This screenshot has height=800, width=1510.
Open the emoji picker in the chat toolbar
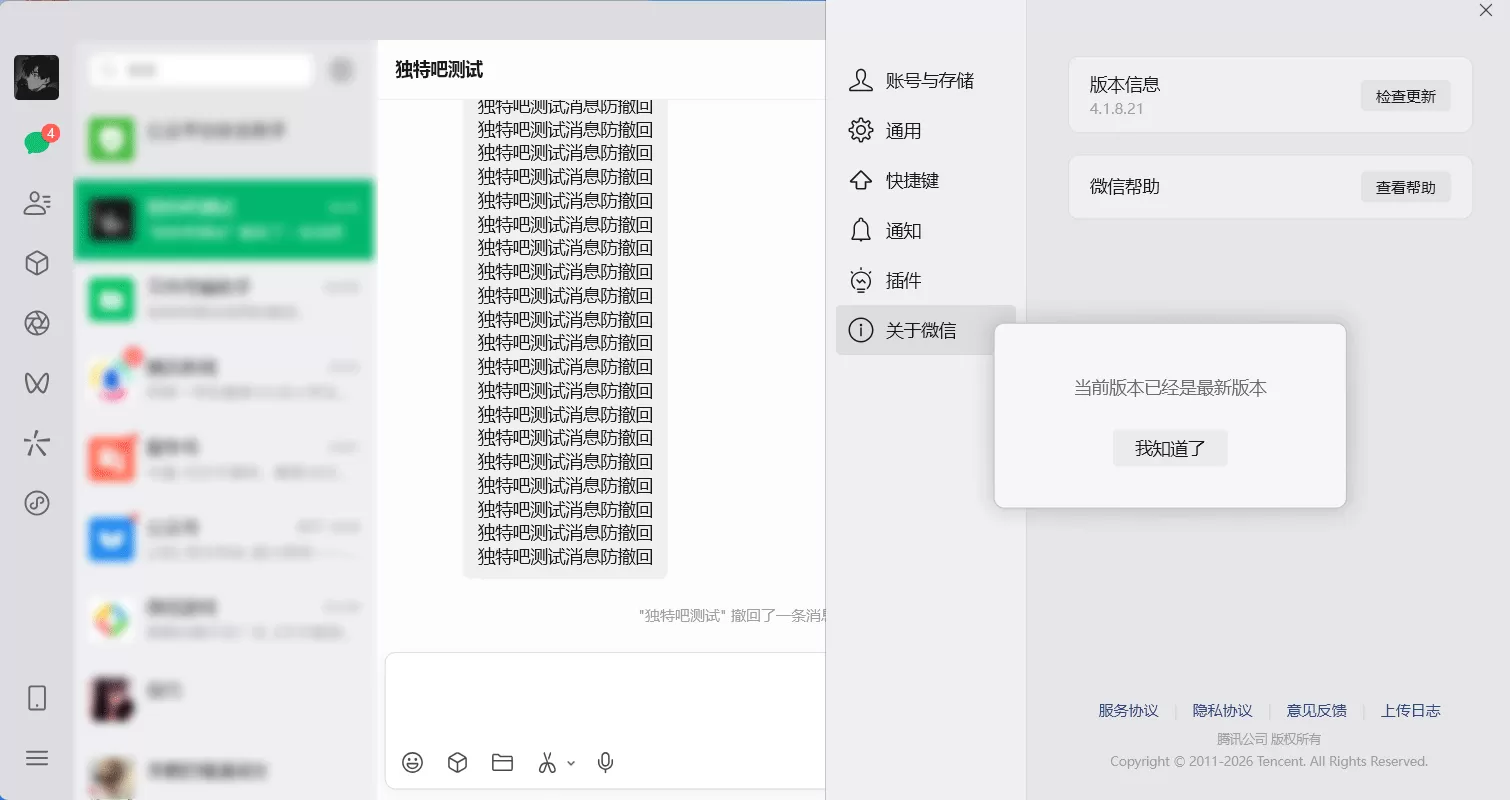coord(412,762)
